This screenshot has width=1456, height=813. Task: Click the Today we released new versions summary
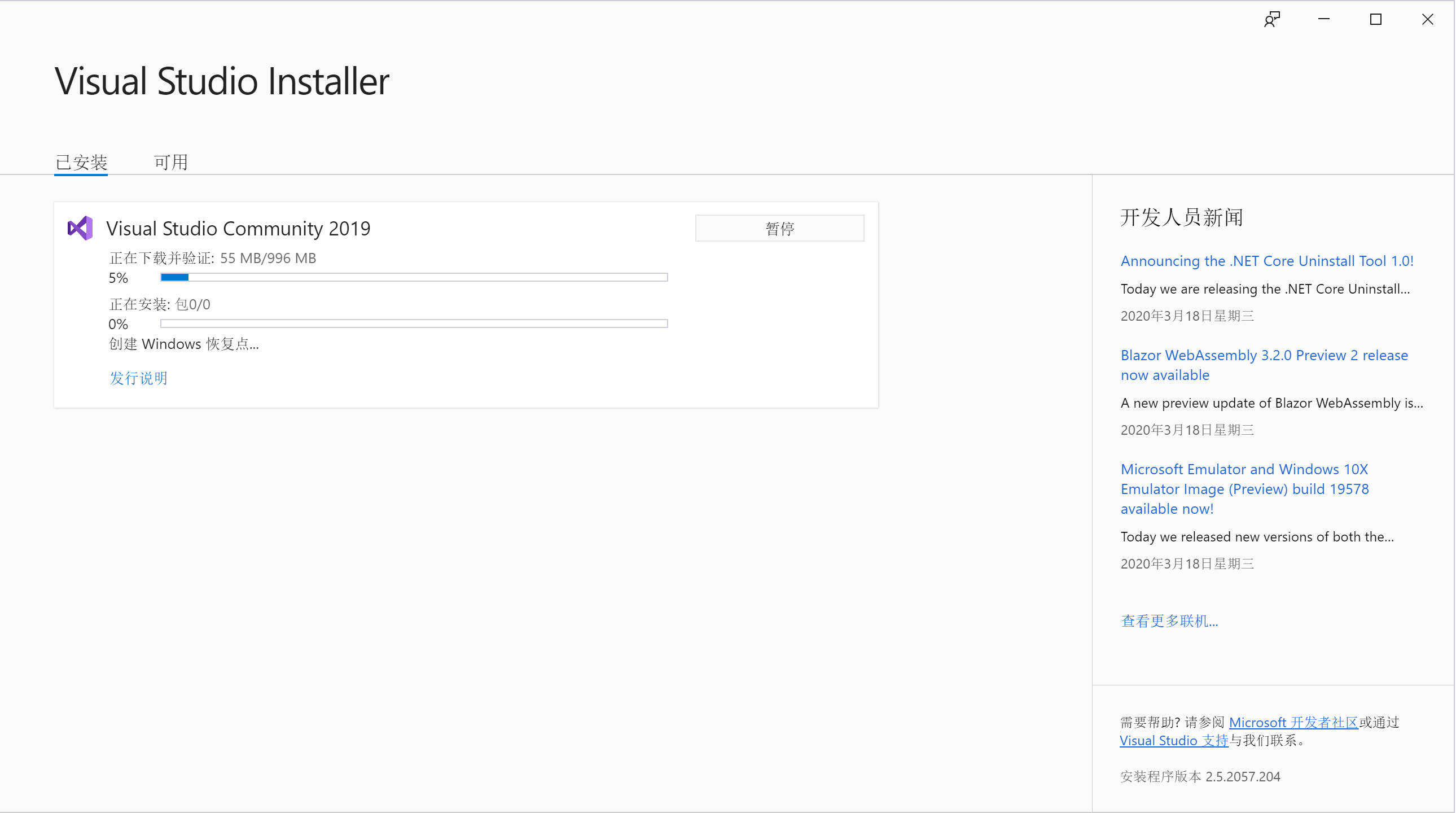click(x=1257, y=536)
